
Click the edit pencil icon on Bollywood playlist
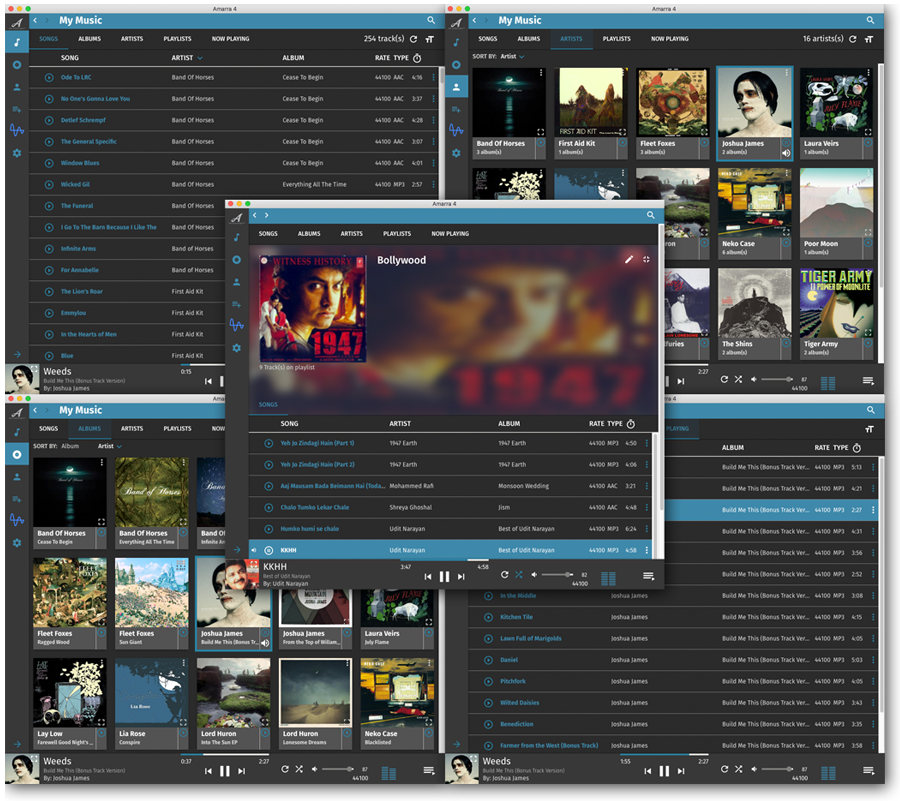tap(629, 259)
